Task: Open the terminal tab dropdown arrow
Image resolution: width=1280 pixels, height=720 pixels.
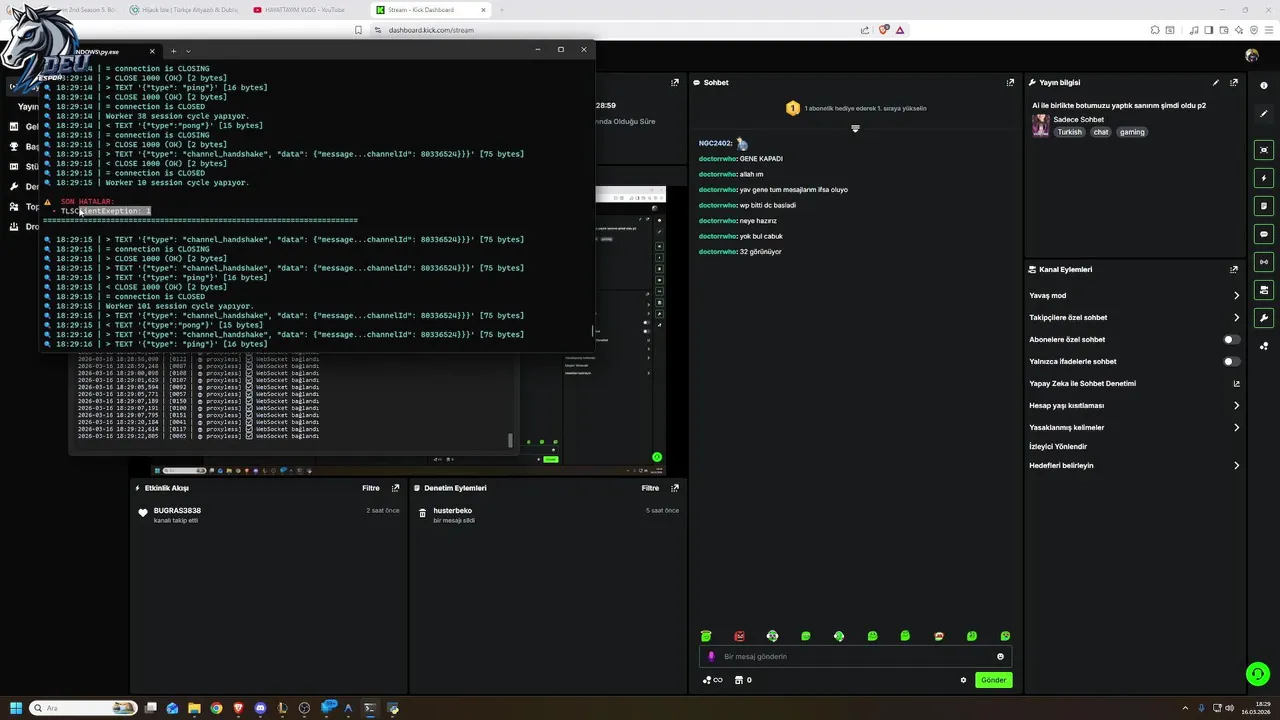Action: click(188, 51)
